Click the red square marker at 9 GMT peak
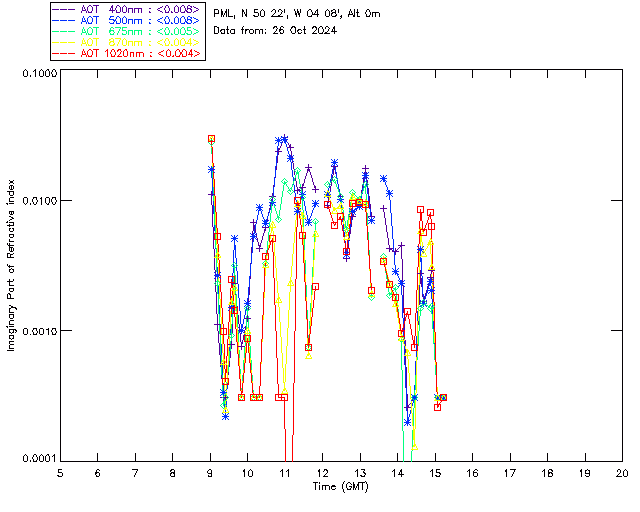The height and width of the screenshot is (512, 640). [x=211, y=139]
